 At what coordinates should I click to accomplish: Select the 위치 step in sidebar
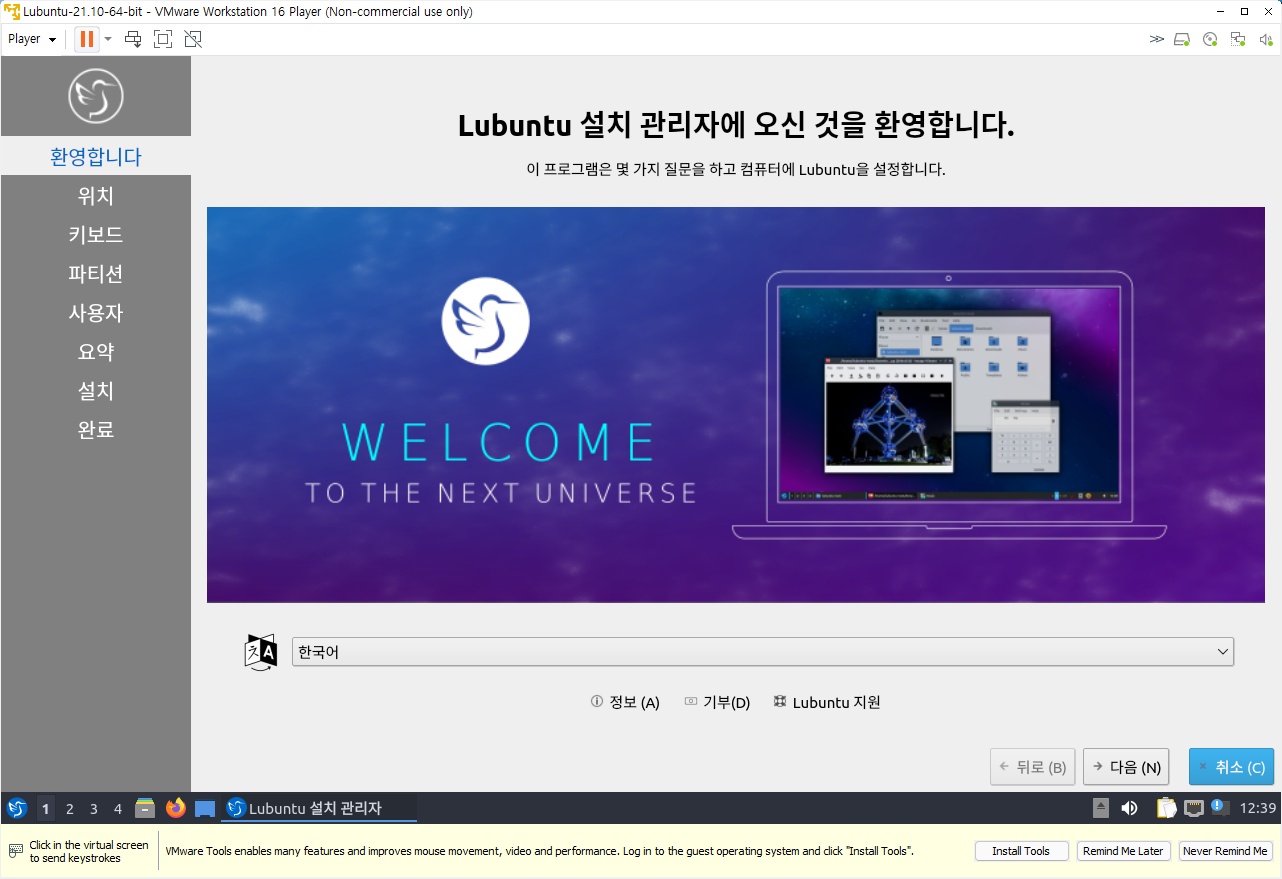[96, 196]
